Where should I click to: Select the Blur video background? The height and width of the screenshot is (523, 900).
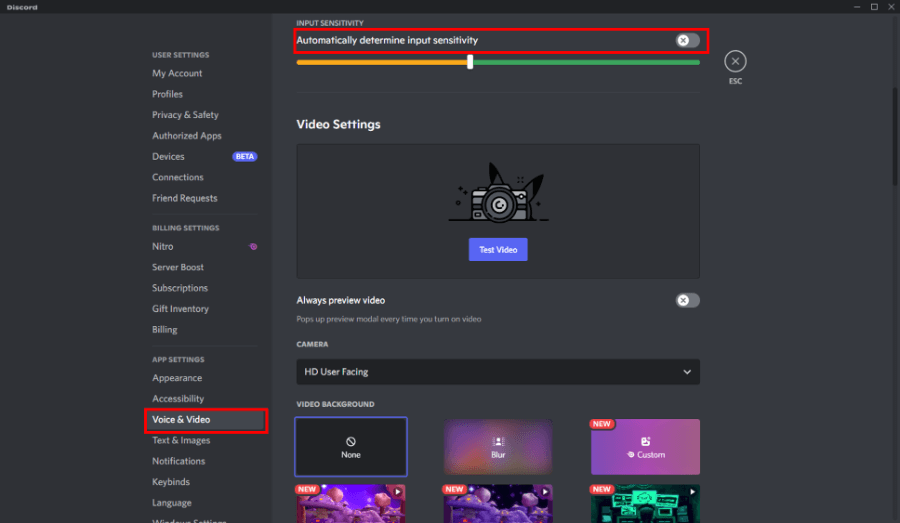point(498,447)
